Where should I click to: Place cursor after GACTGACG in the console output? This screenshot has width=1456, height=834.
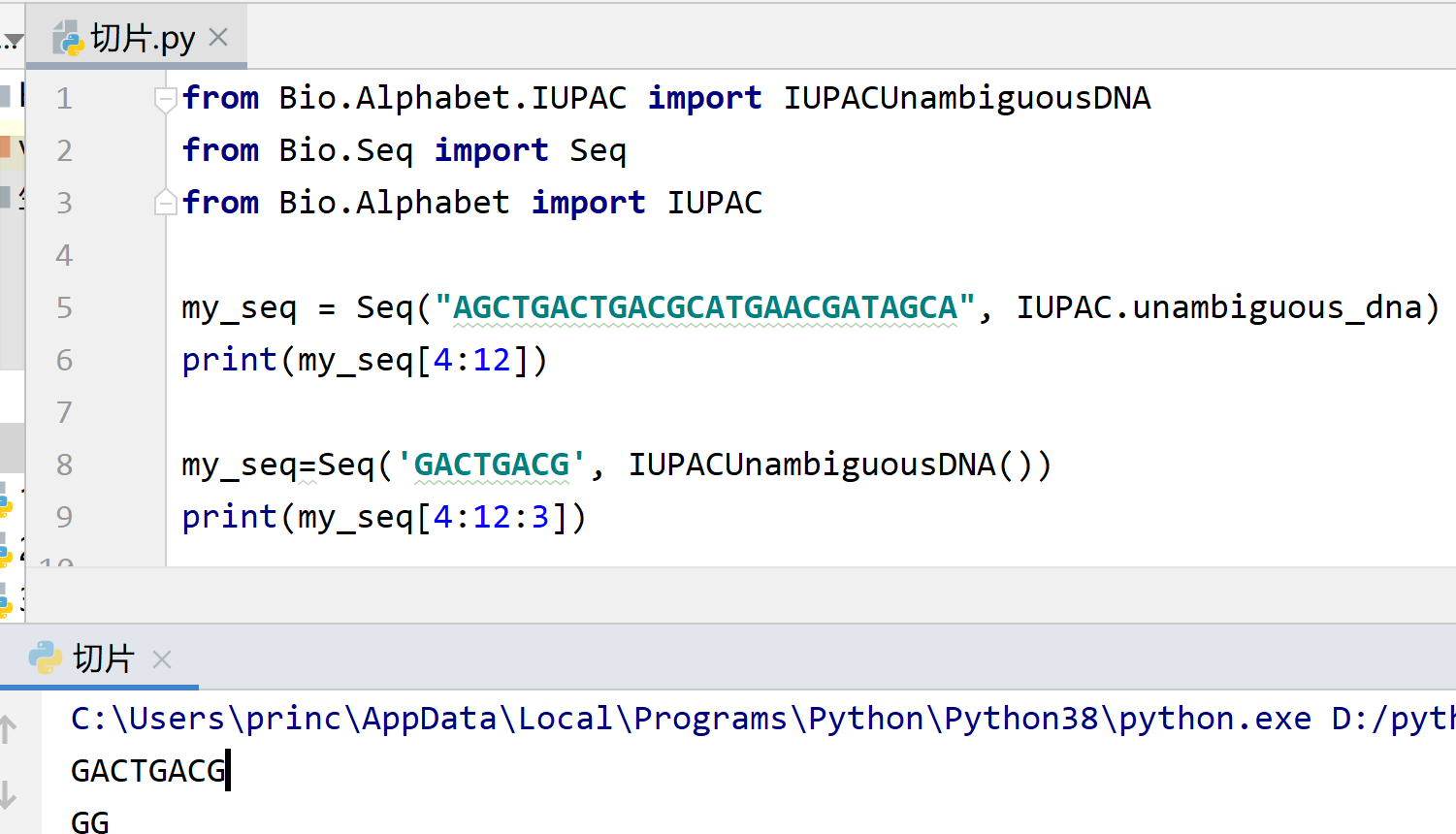point(228,769)
